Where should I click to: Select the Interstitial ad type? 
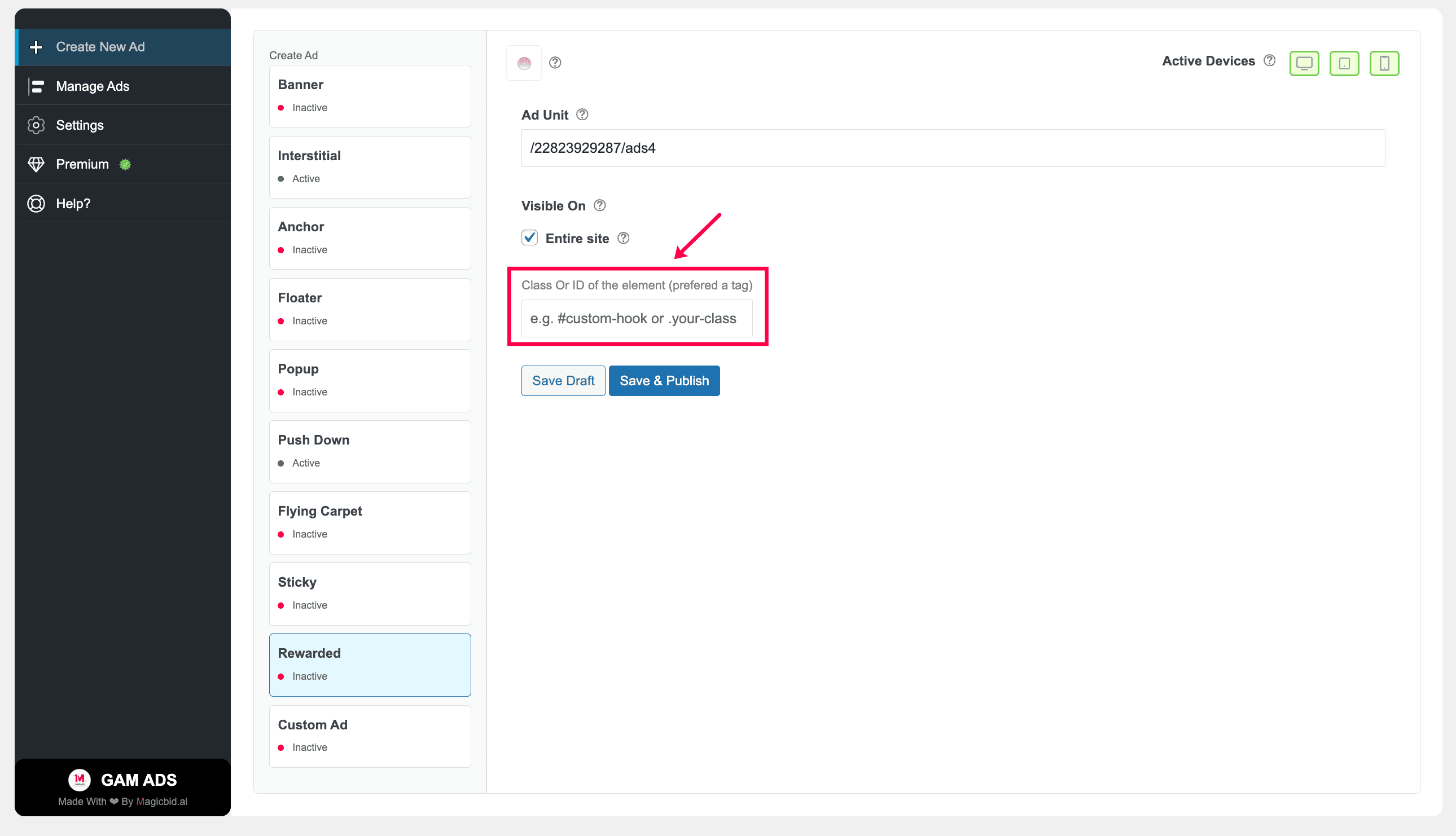370,167
